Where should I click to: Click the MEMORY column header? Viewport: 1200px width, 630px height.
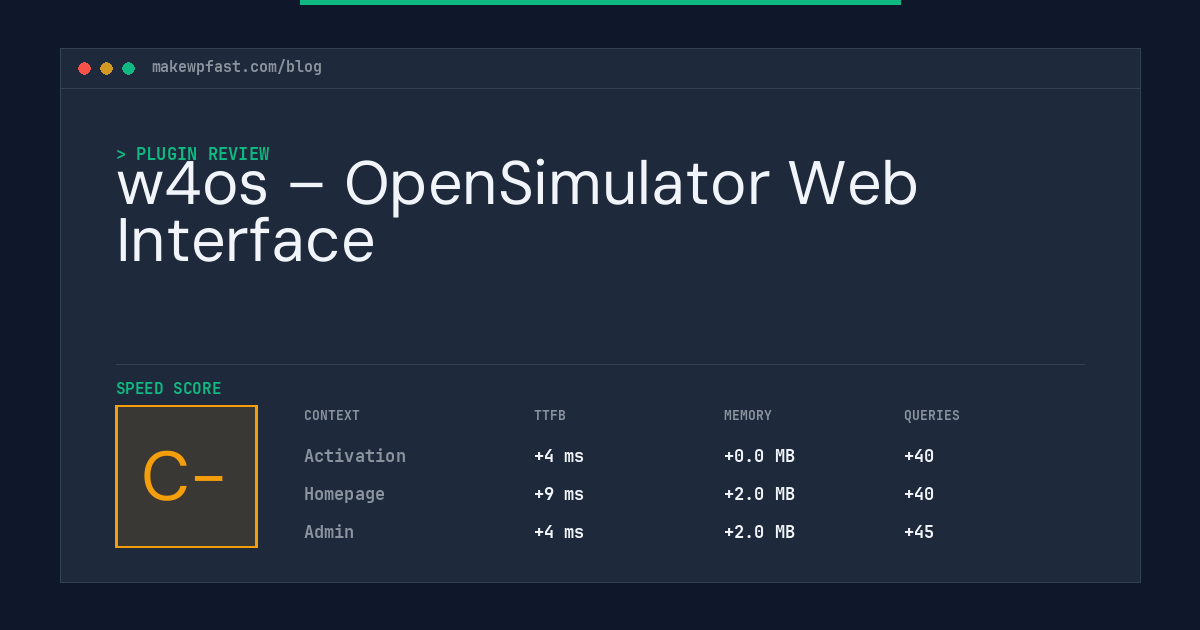pos(748,416)
